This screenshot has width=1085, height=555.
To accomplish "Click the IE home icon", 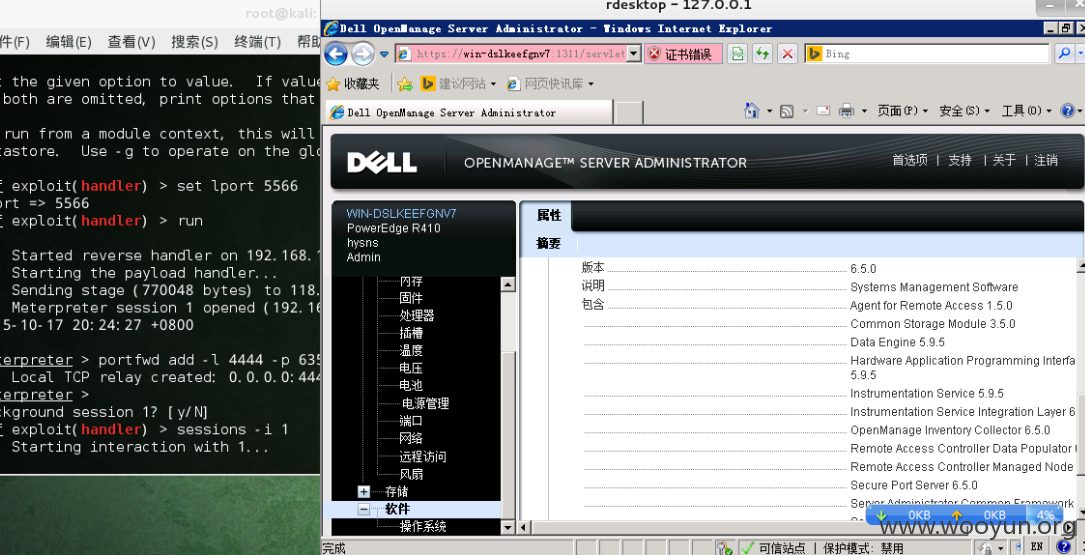I will (x=751, y=111).
